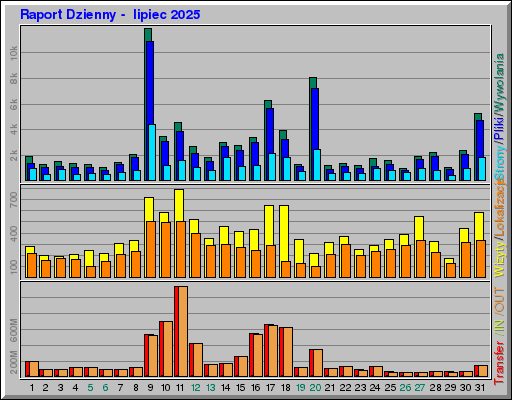The width and height of the screenshot is (512, 400).
Task: Click the day '23' x-axis label
Action: coord(360,388)
